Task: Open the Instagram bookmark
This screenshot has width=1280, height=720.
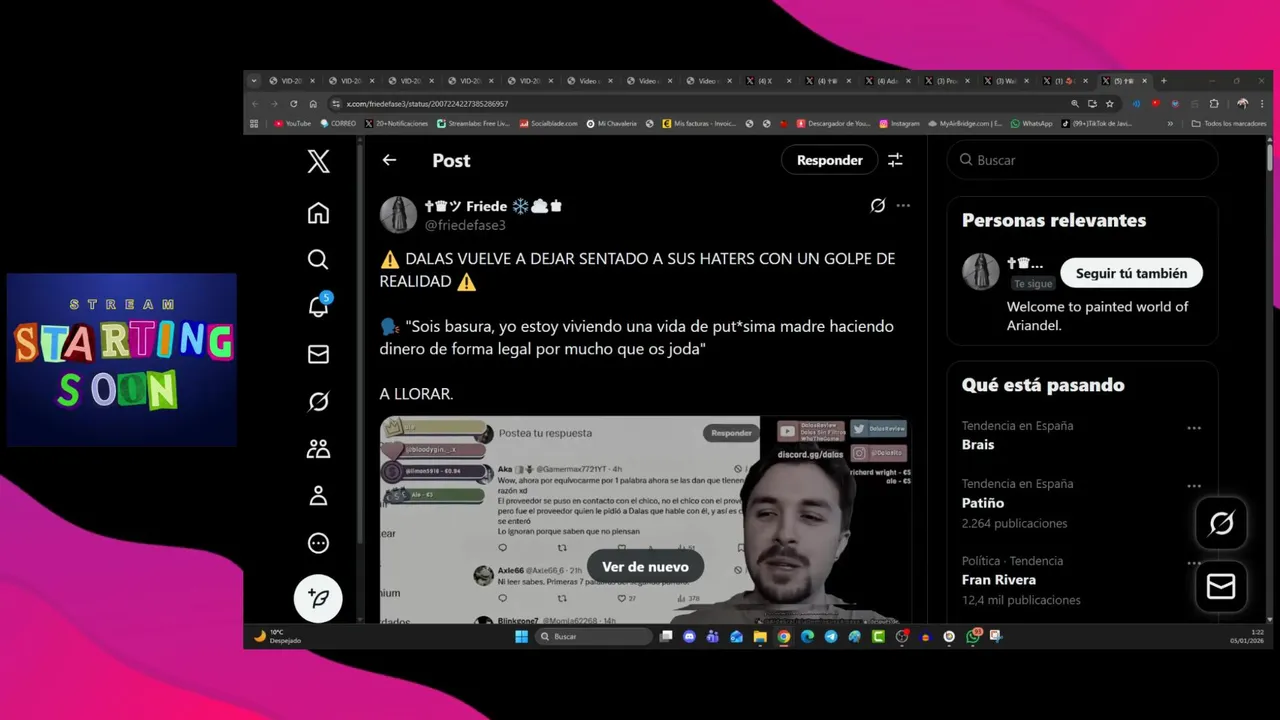Action: [x=899, y=124]
